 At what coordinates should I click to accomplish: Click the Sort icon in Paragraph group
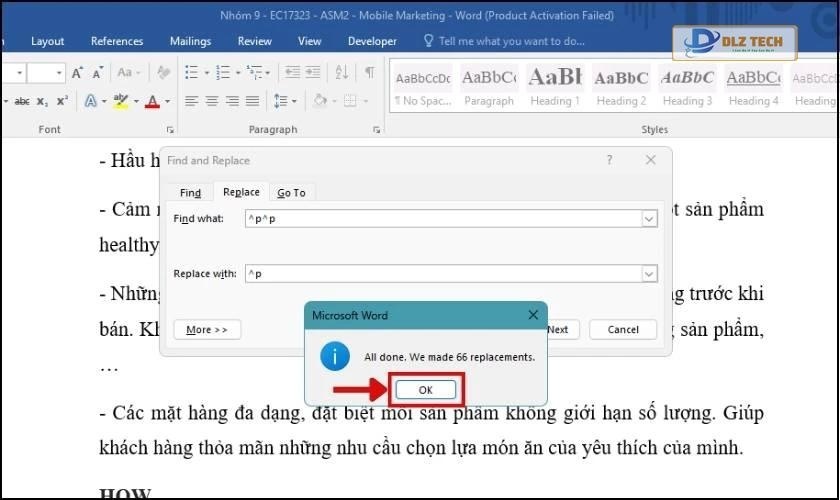[343, 73]
